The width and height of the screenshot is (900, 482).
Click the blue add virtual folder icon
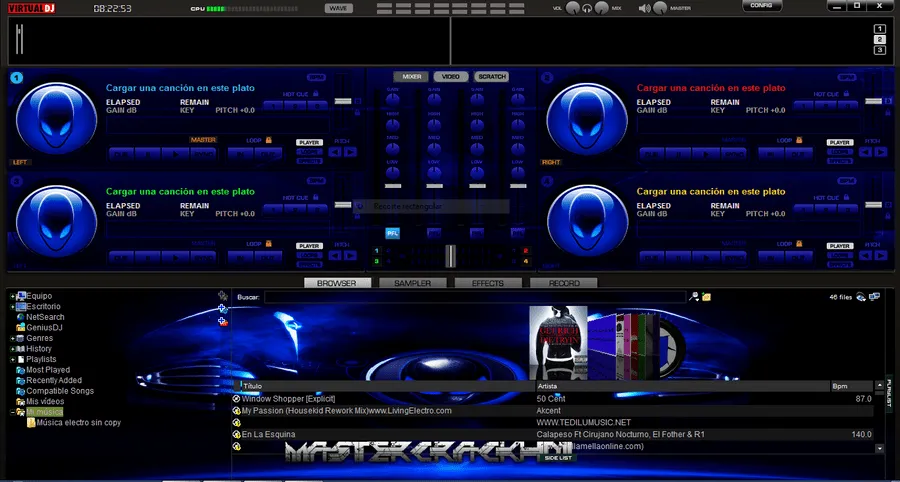pyautogui.click(x=223, y=309)
